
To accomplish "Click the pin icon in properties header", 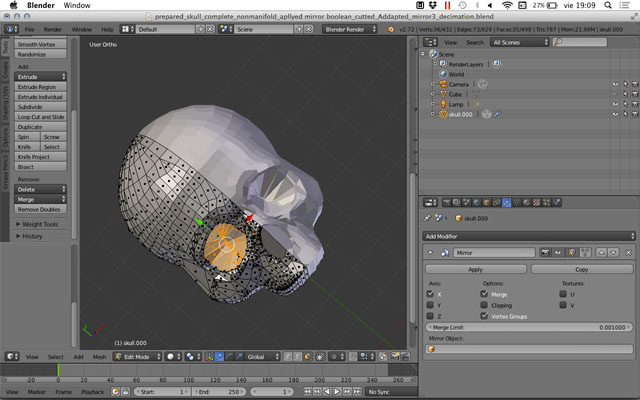I will [427, 218].
